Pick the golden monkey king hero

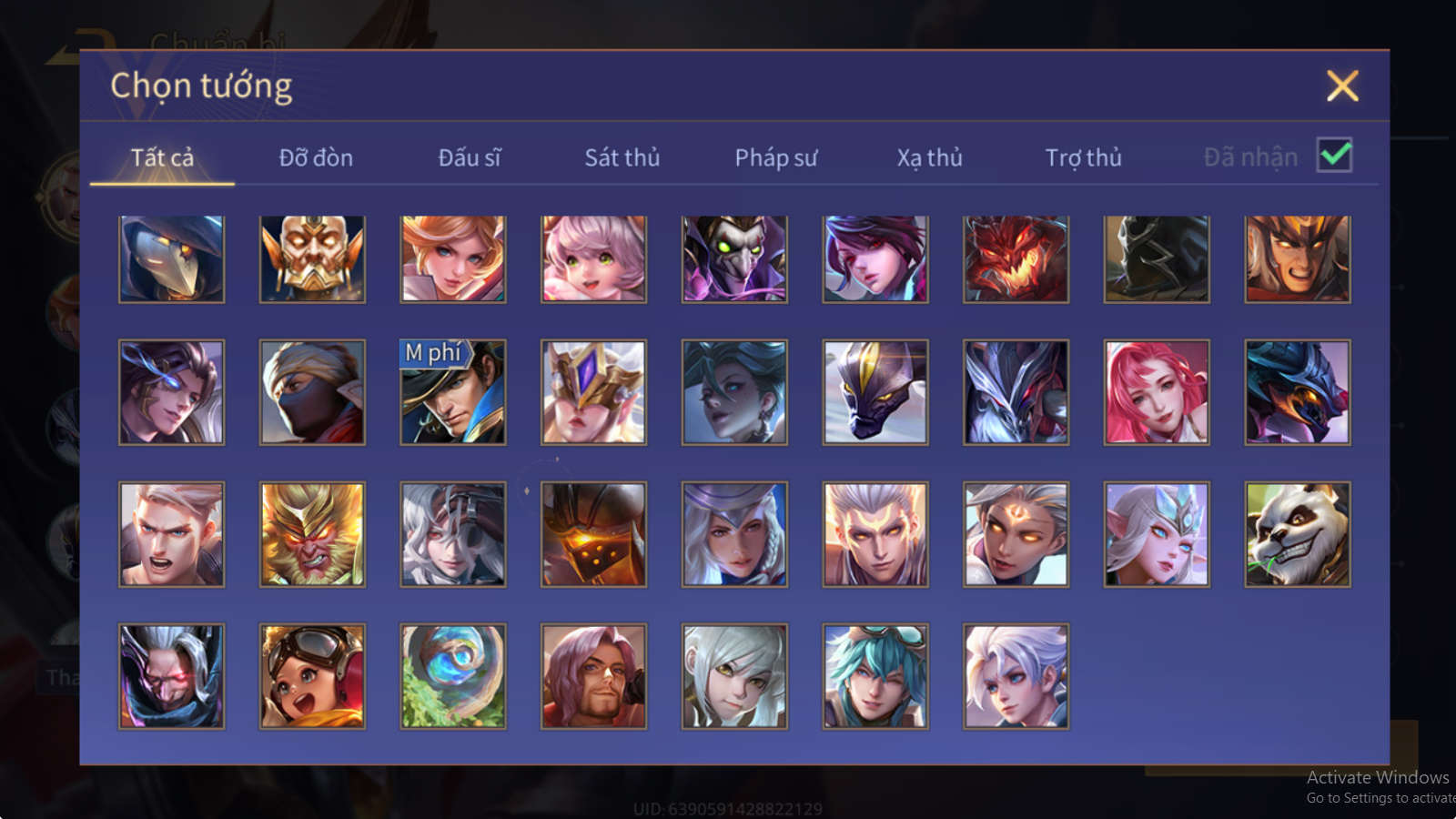point(312,534)
